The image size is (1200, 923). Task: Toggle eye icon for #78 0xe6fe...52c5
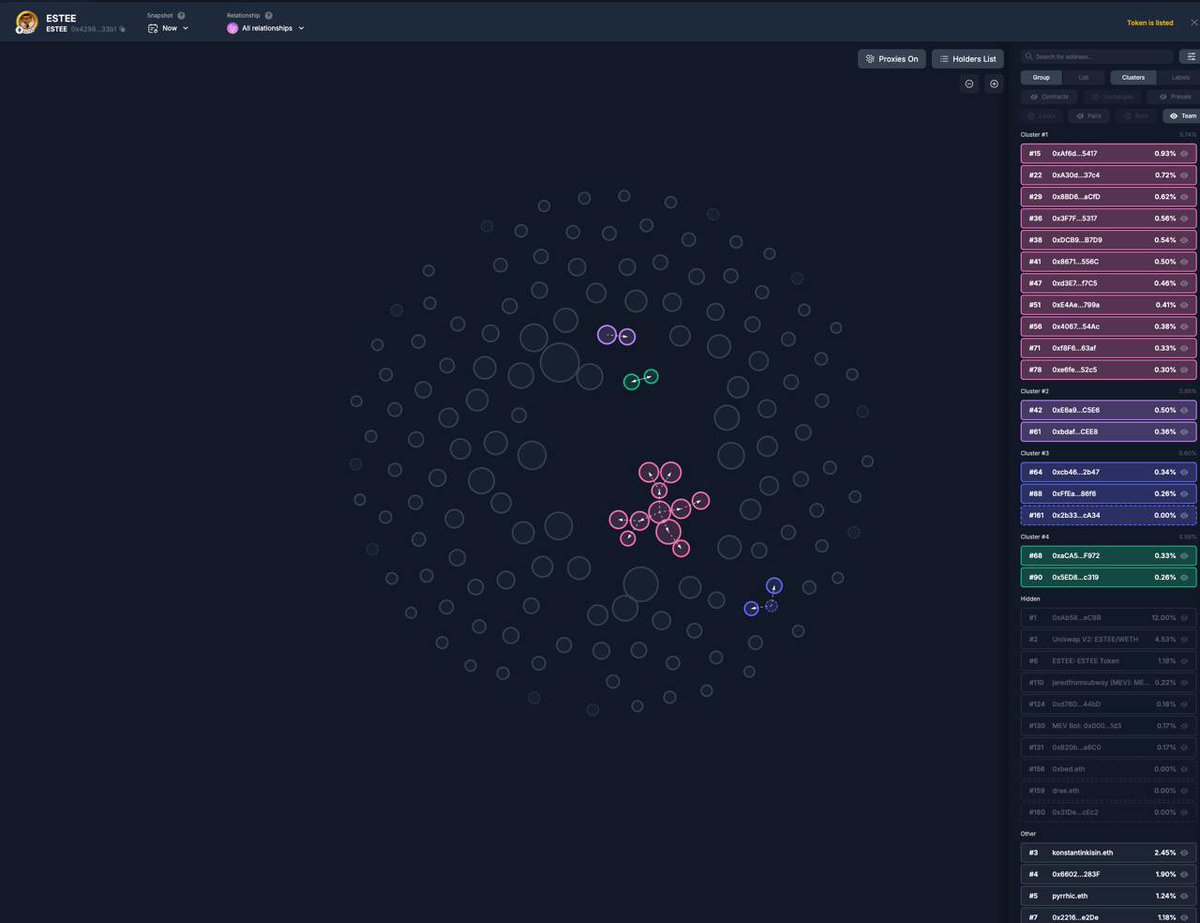tap(1184, 370)
